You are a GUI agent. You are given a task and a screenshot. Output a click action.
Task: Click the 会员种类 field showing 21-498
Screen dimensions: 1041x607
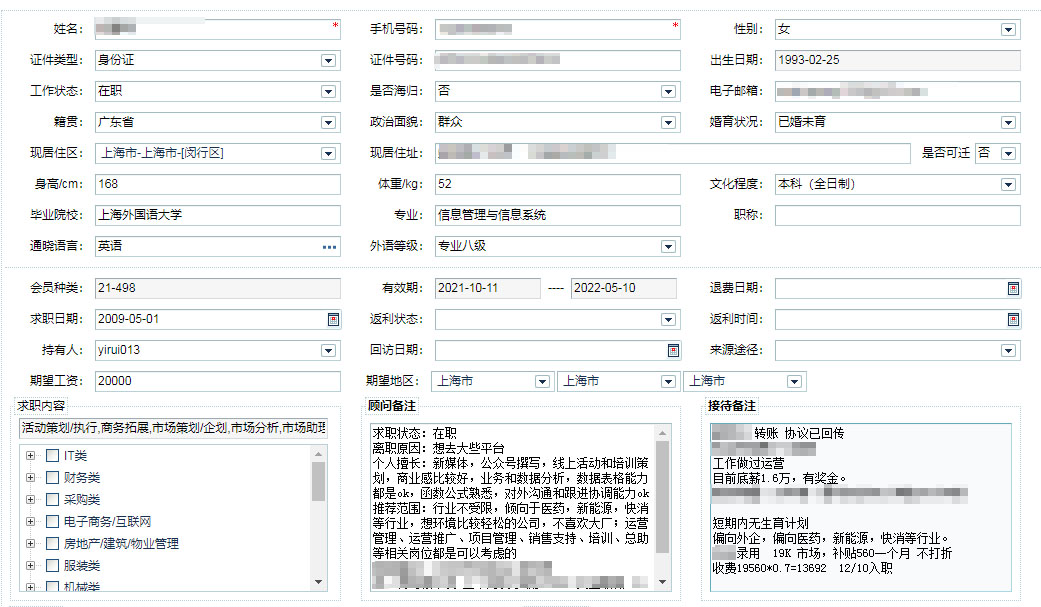(x=218, y=288)
